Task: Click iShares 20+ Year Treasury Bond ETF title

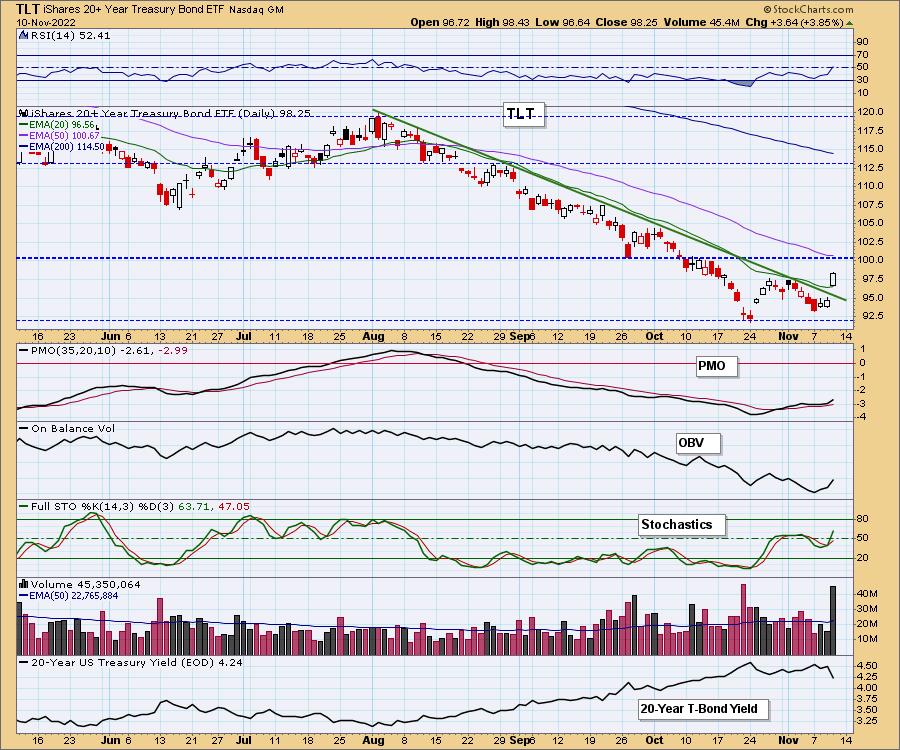Action: (134, 10)
